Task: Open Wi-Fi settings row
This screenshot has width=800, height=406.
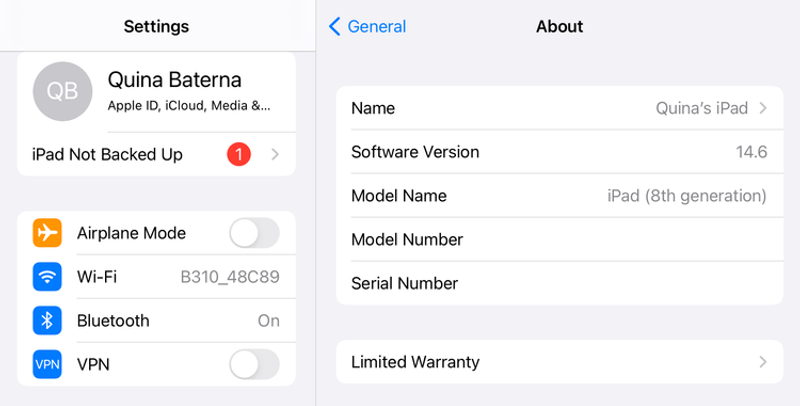Action: [x=170, y=277]
